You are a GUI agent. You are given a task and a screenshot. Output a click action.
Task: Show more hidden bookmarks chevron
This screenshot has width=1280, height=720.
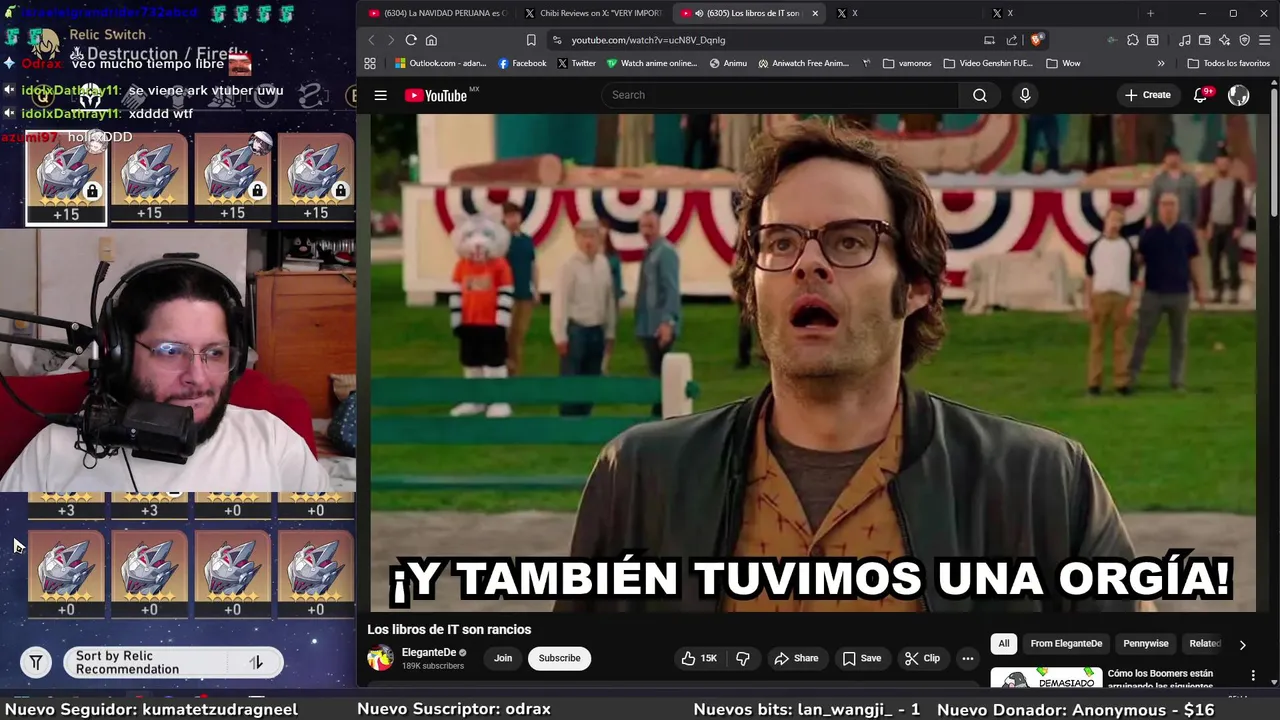1161,63
